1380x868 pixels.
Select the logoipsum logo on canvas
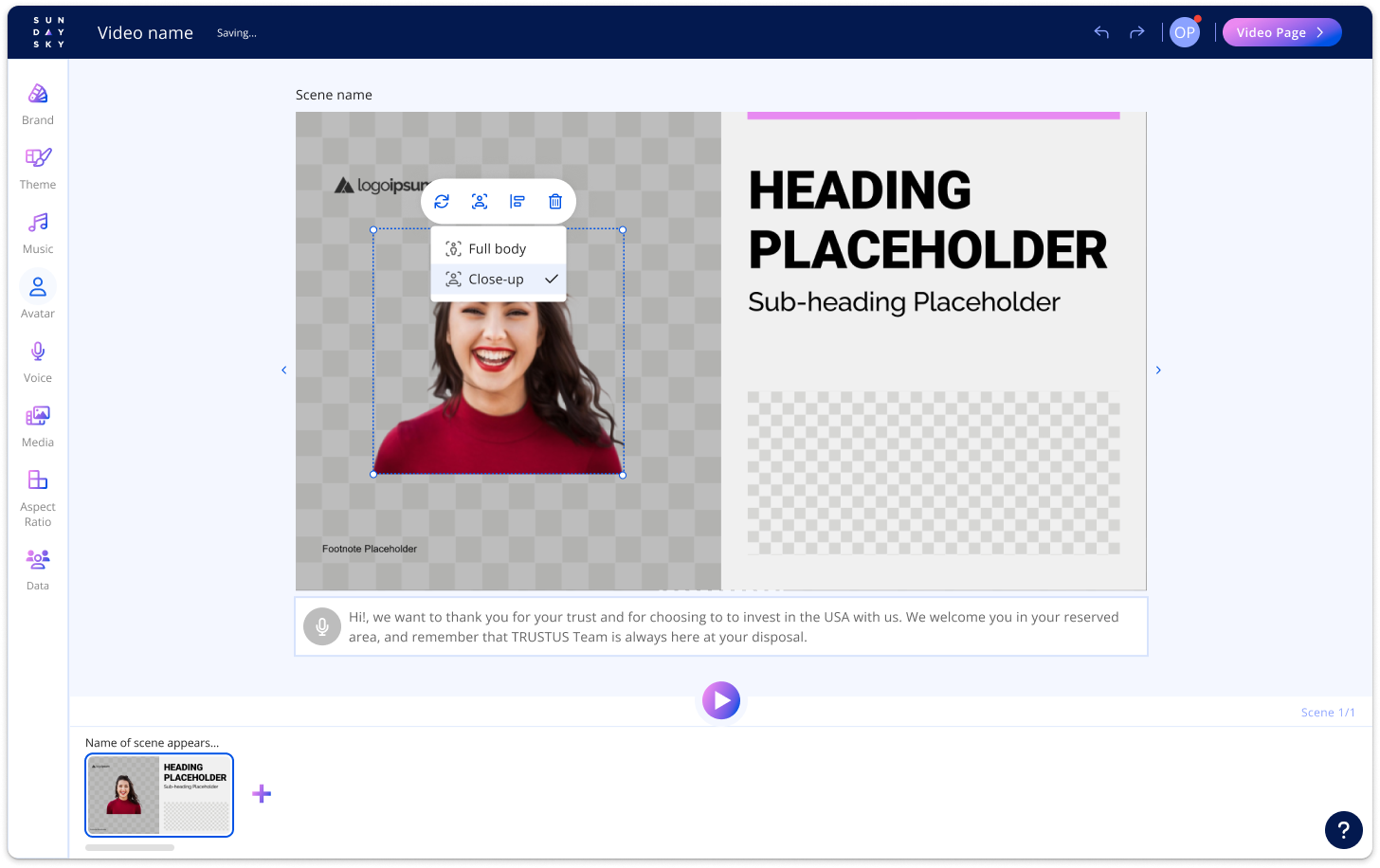[x=382, y=186]
